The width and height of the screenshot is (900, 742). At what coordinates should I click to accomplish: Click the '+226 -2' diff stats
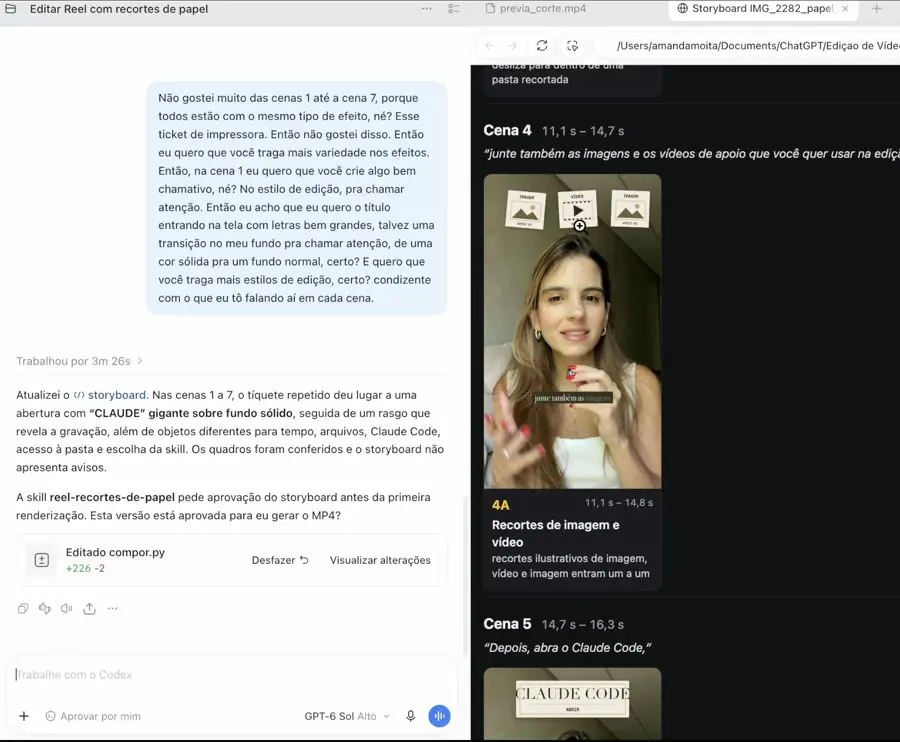point(86,568)
